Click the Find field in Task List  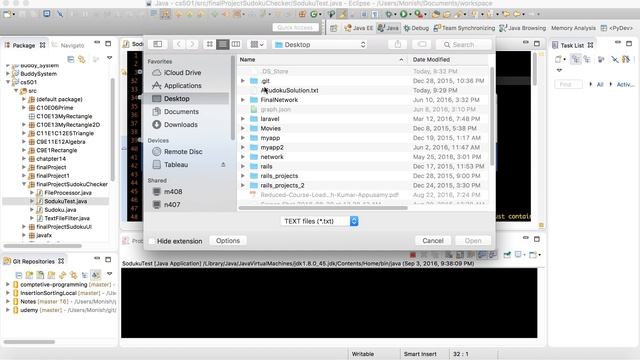click(x=568, y=84)
